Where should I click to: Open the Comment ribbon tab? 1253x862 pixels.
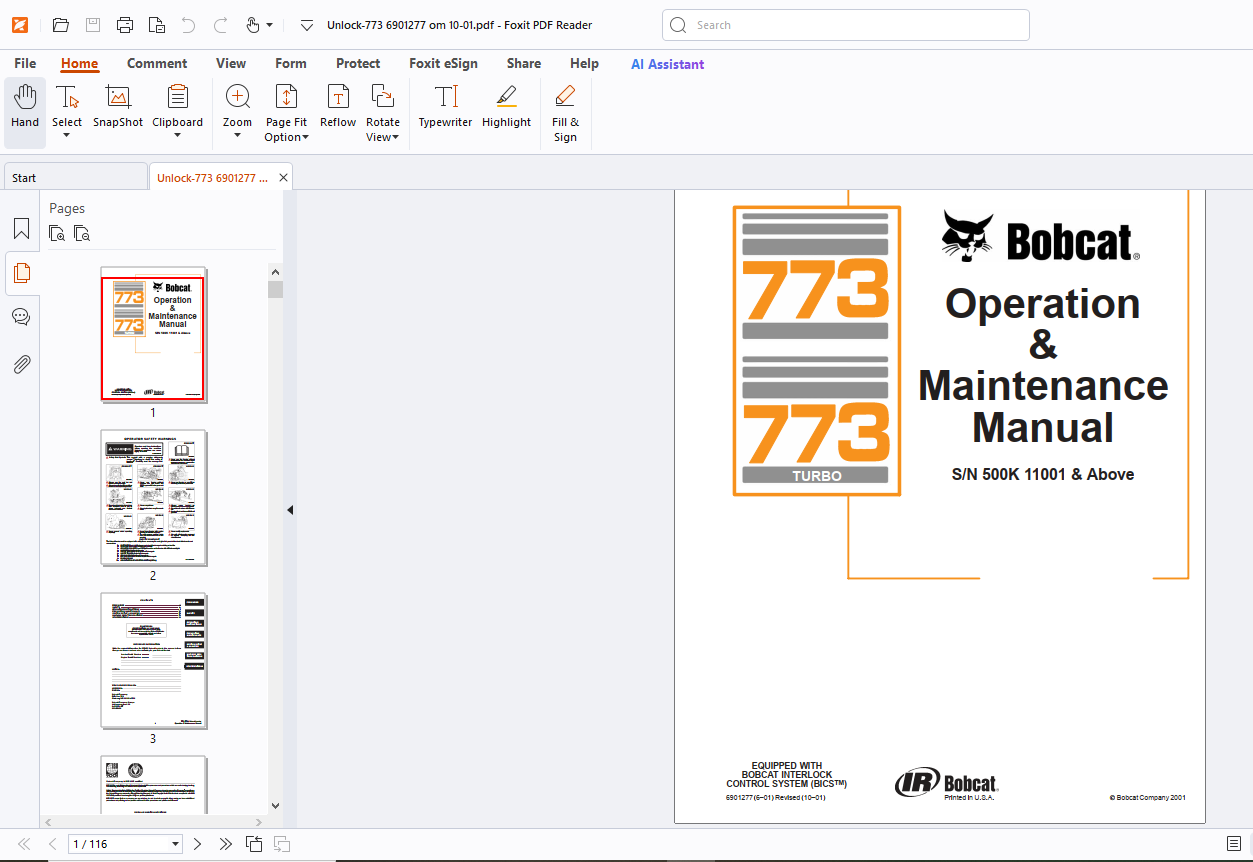pyautogui.click(x=157, y=63)
